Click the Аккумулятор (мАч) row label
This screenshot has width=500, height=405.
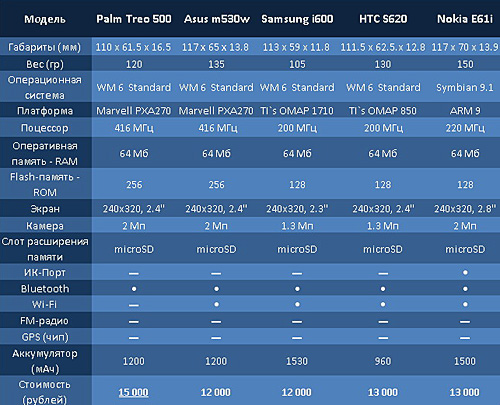[x=45, y=361]
